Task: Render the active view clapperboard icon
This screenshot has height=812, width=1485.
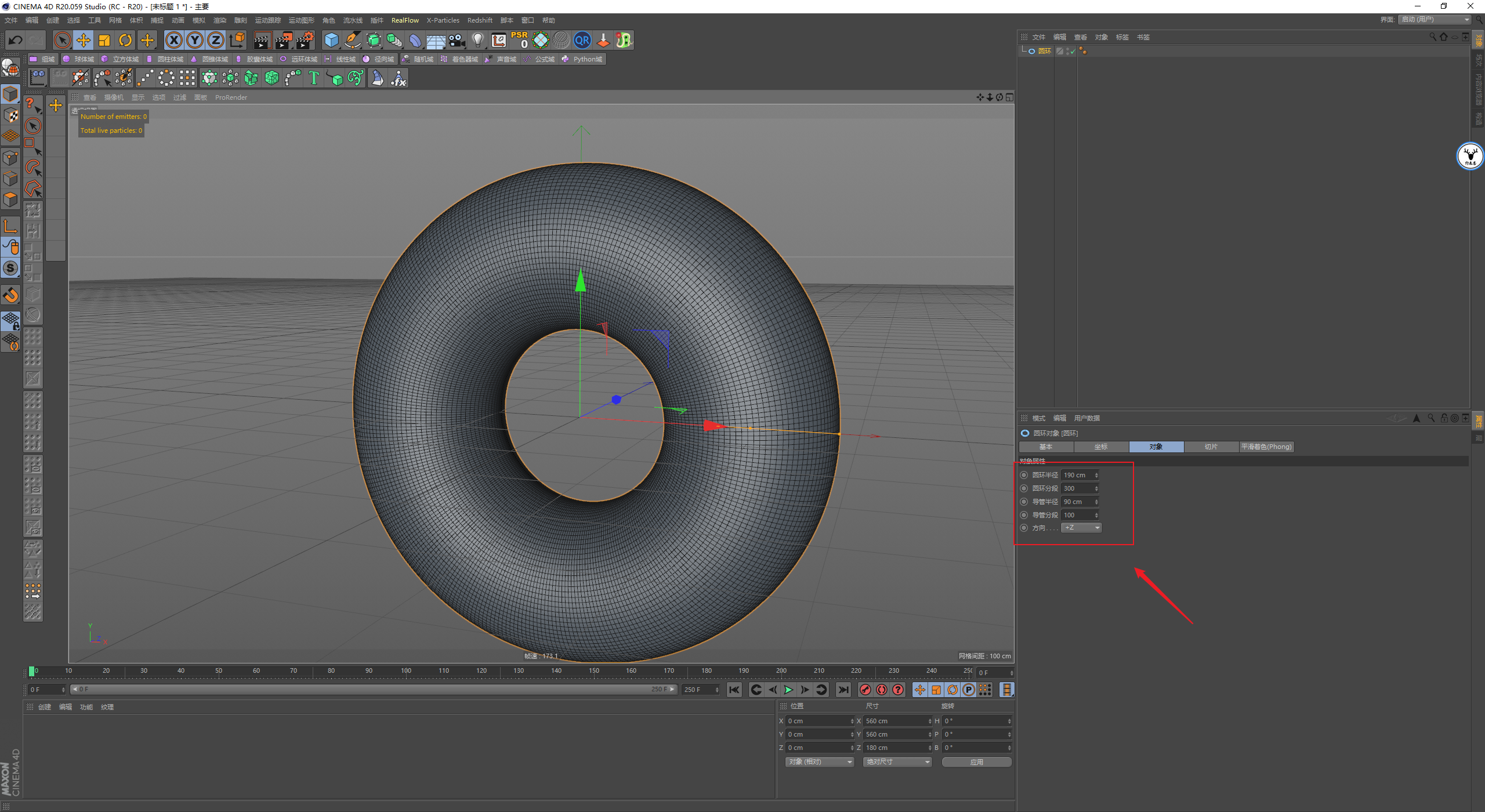Action: (x=262, y=40)
